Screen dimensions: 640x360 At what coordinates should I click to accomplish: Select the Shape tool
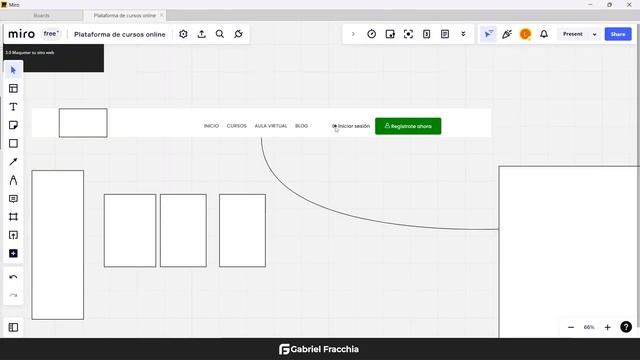click(x=13, y=144)
